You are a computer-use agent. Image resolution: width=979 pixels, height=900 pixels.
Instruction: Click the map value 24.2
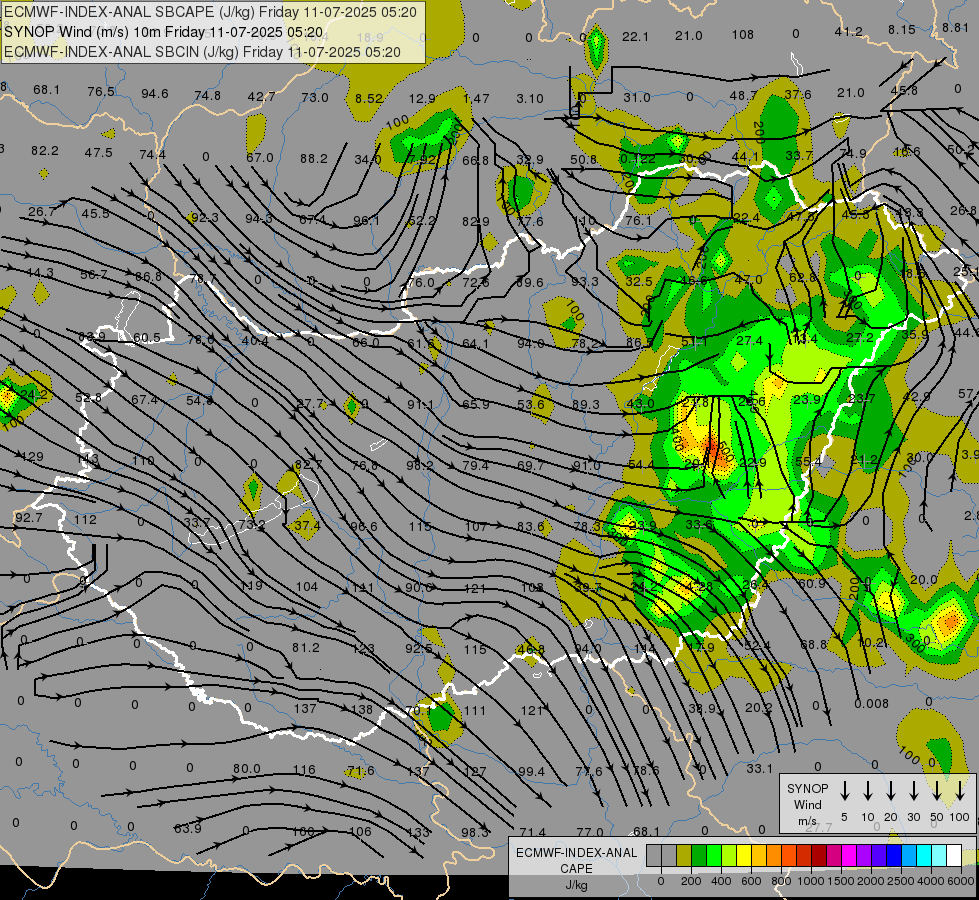coord(34,395)
